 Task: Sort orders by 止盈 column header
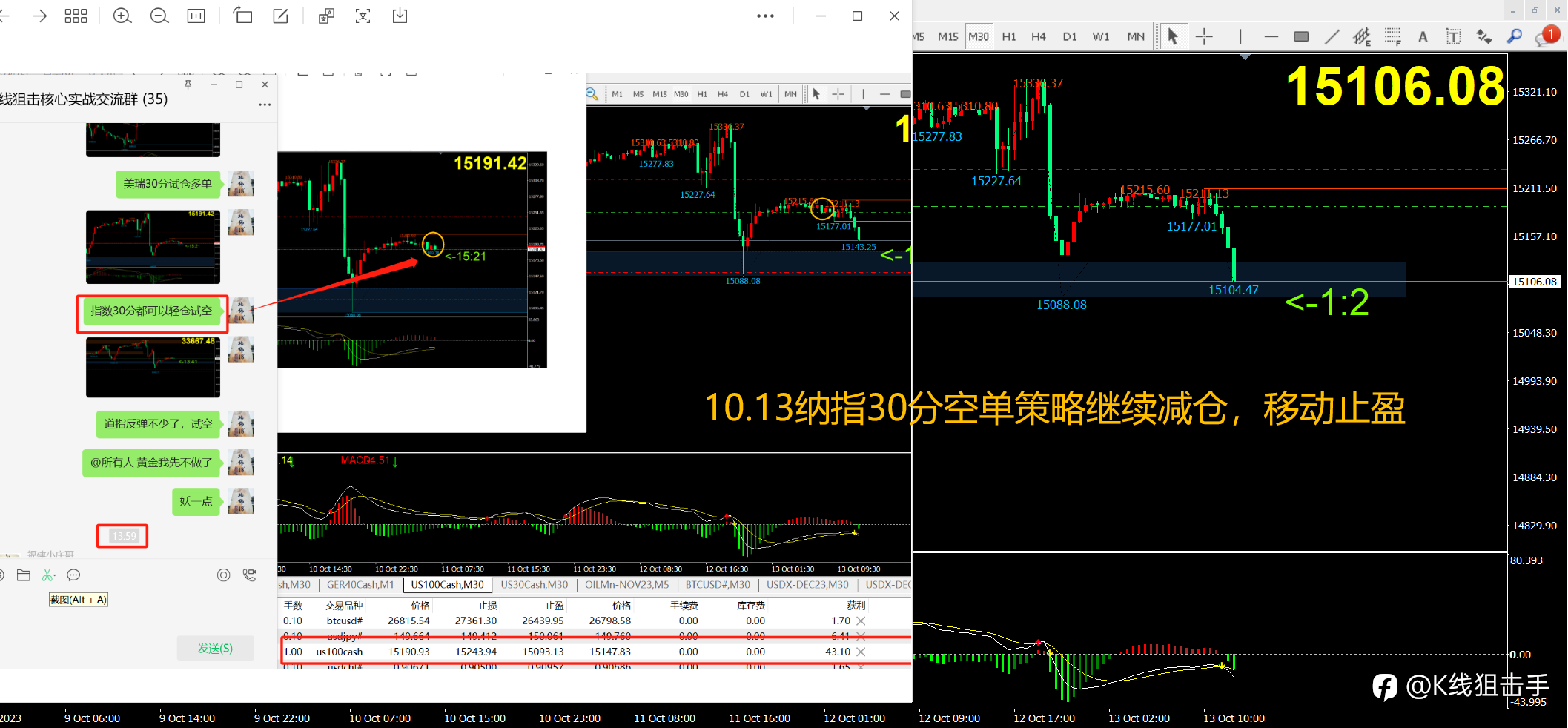click(555, 606)
